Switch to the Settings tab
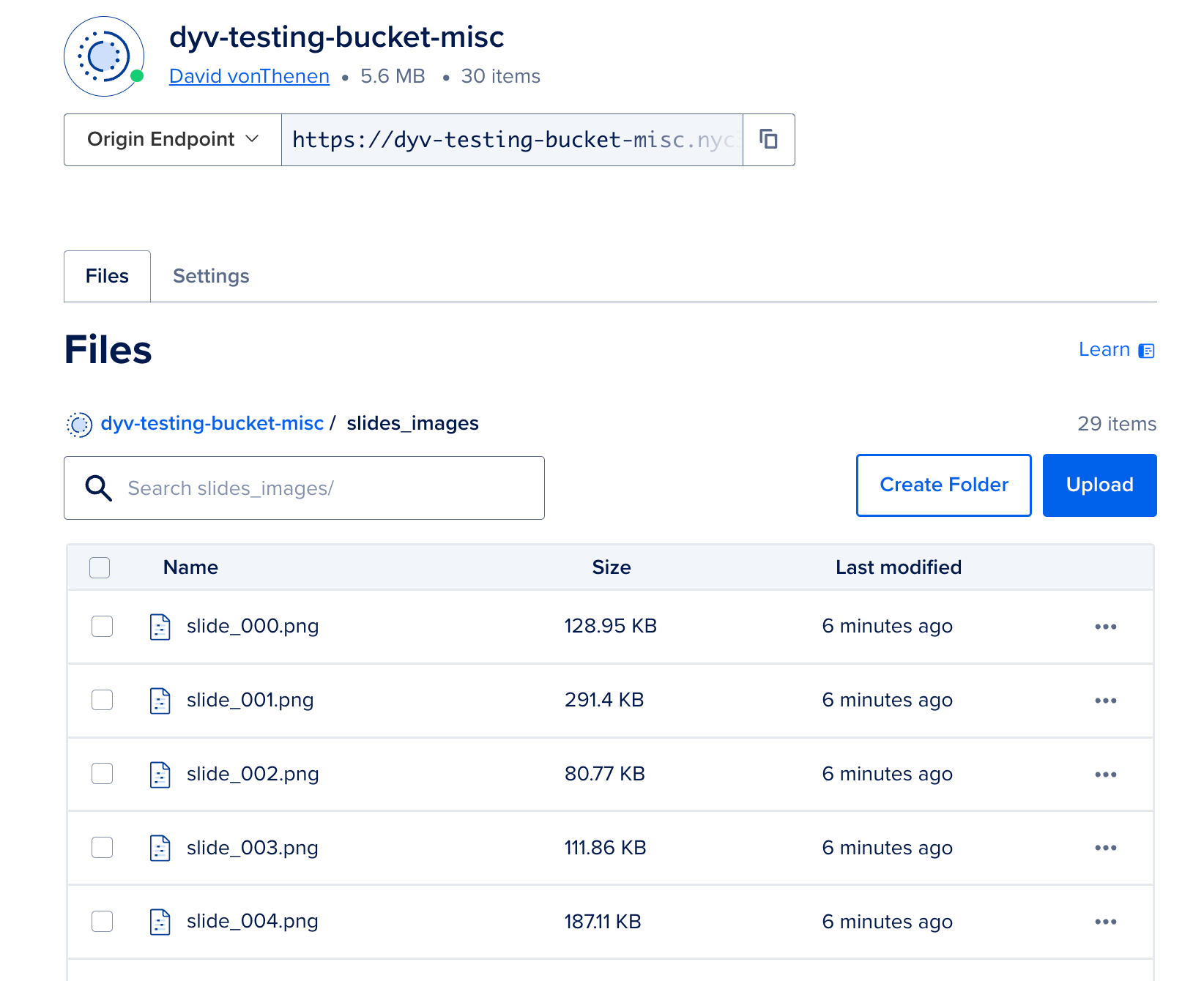The width and height of the screenshot is (1204, 981). 211,276
